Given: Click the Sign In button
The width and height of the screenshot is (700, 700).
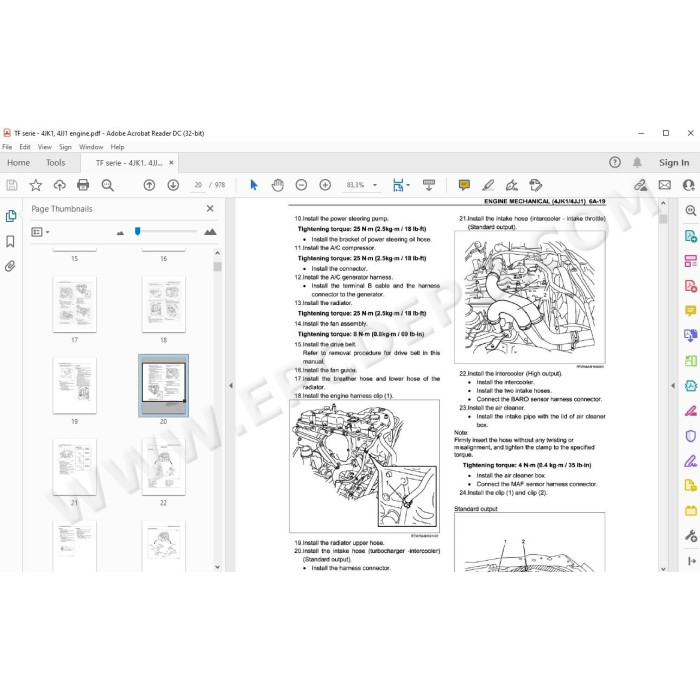Looking at the screenshot, I should pos(674,162).
